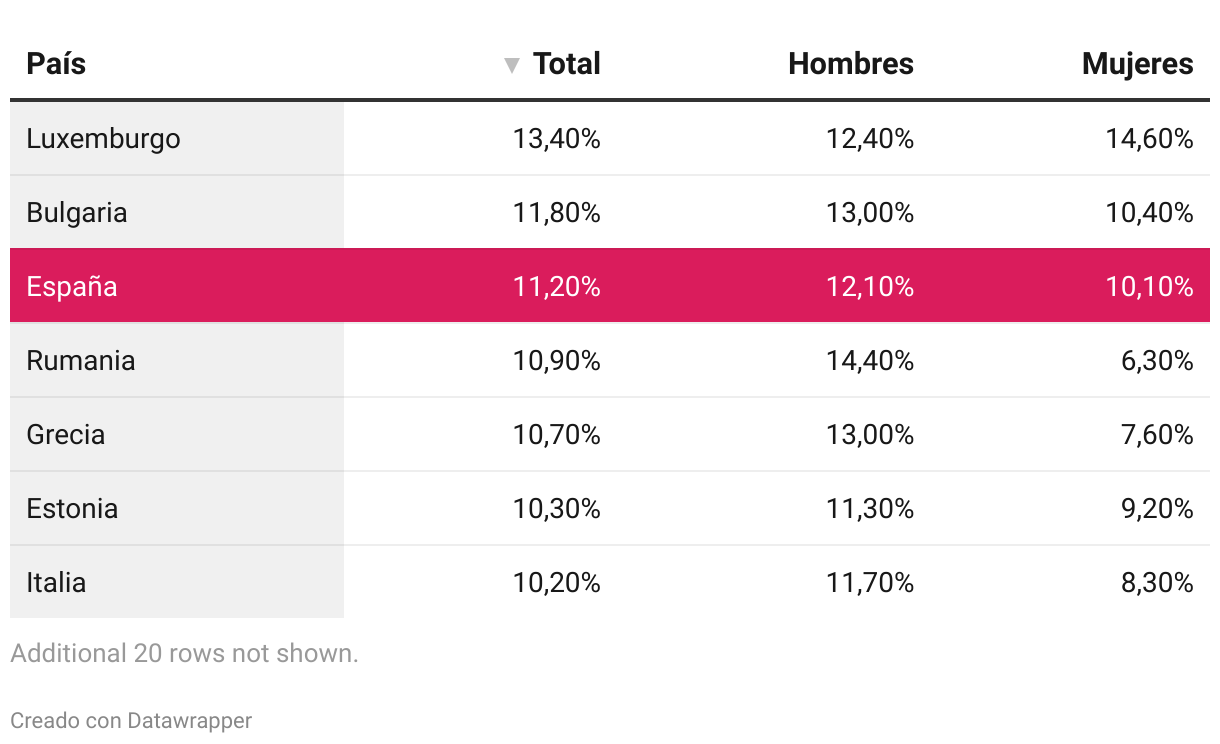Screen dimensions: 1220x744
Task: Click the Italia country cell
Action: click(56, 582)
